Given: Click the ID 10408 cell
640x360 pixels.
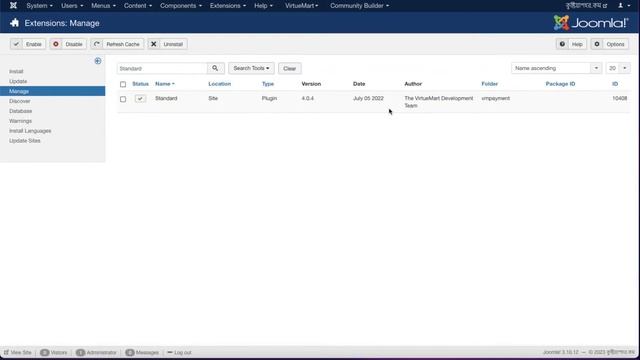Looking at the screenshot, I should (x=620, y=98).
